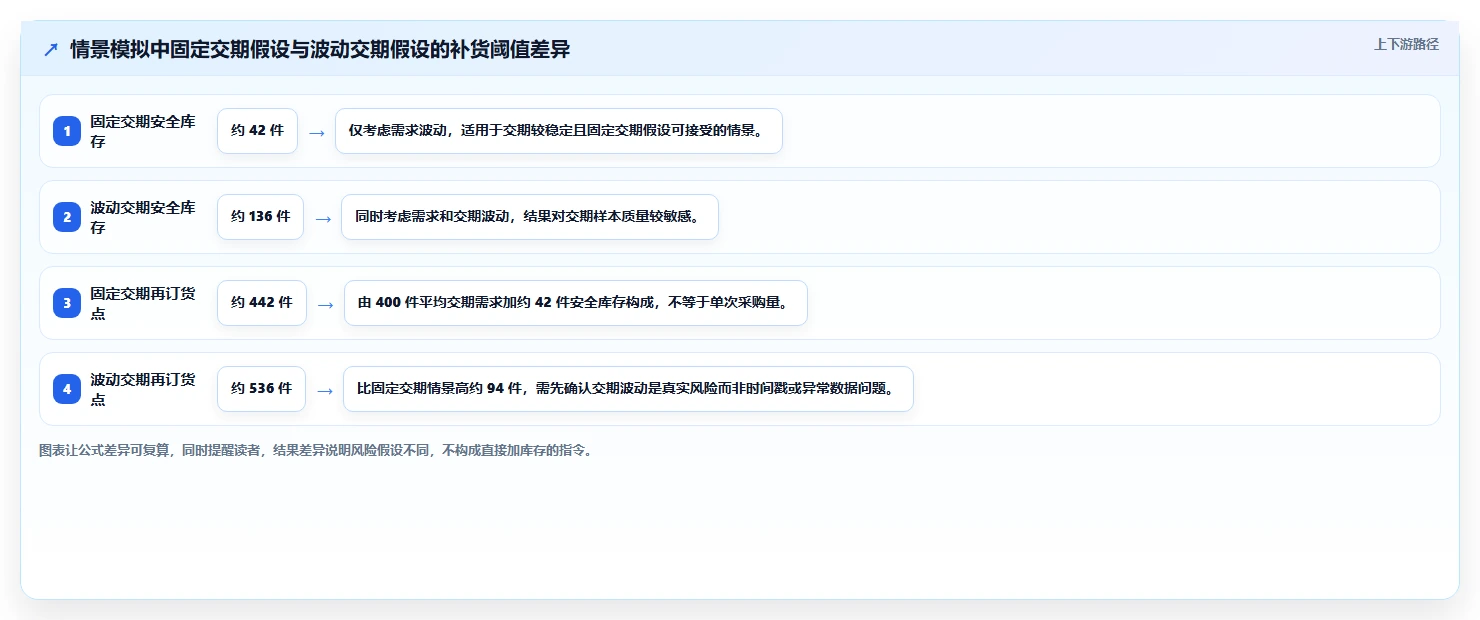Click the title 情景模拟中固定交期假设与波动交期假设的补货阈值差异

pyautogui.click(x=320, y=49)
